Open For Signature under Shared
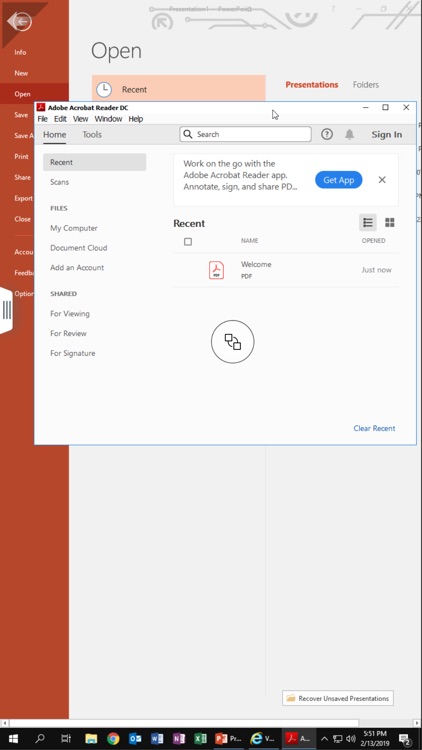The image size is (422, 750). pyautogui.click(x=73, y=353)
